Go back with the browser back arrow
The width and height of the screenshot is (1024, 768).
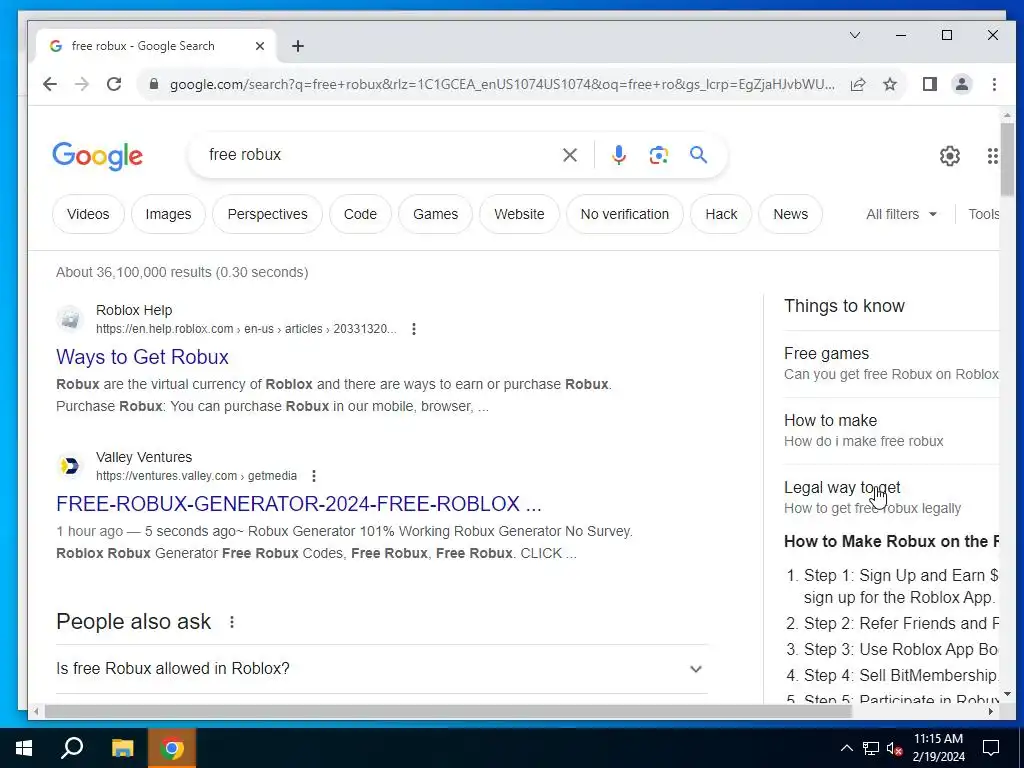[x=50, y=84]
